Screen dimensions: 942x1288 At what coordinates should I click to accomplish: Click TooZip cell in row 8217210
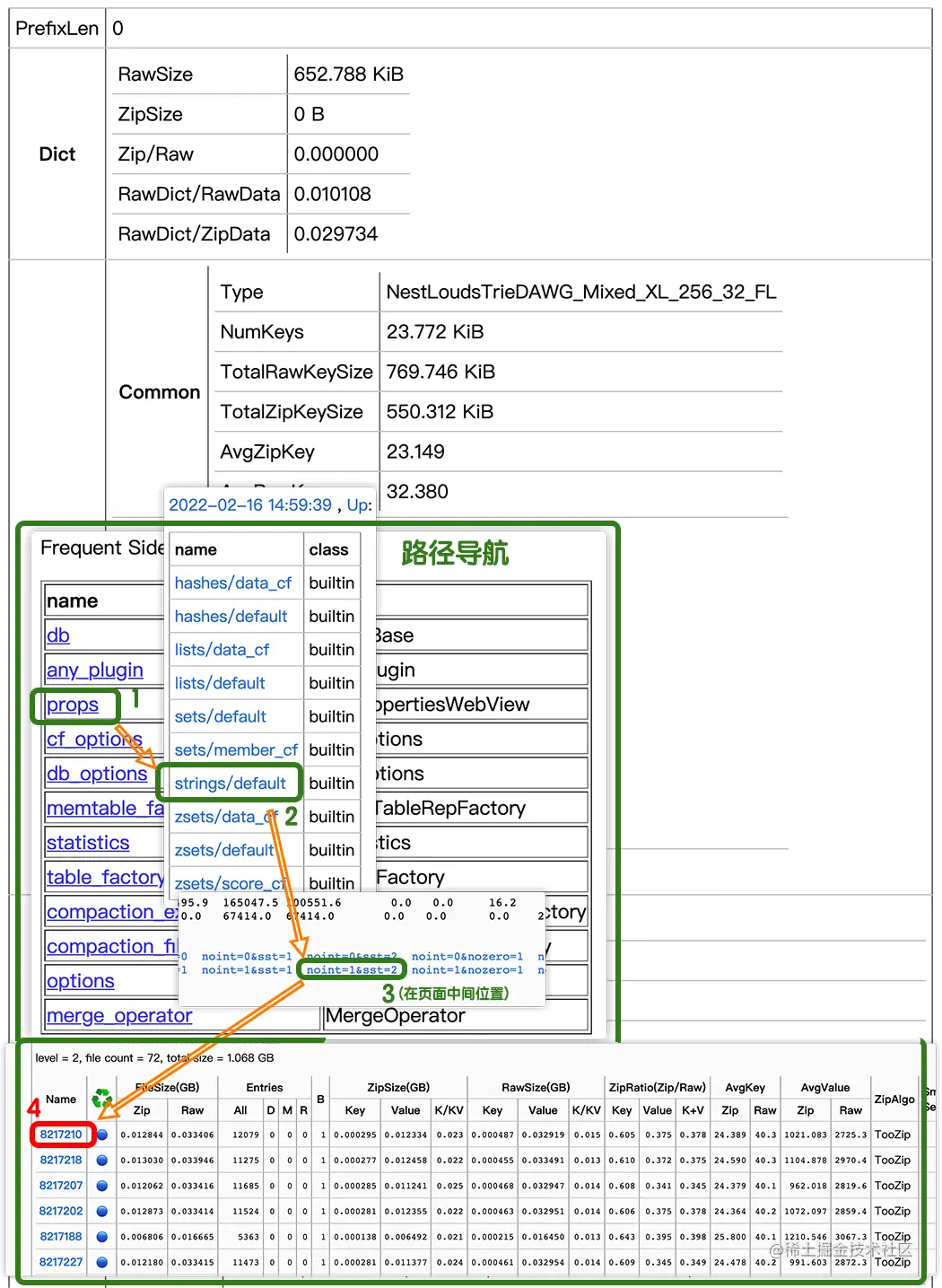click(893, 1135)
